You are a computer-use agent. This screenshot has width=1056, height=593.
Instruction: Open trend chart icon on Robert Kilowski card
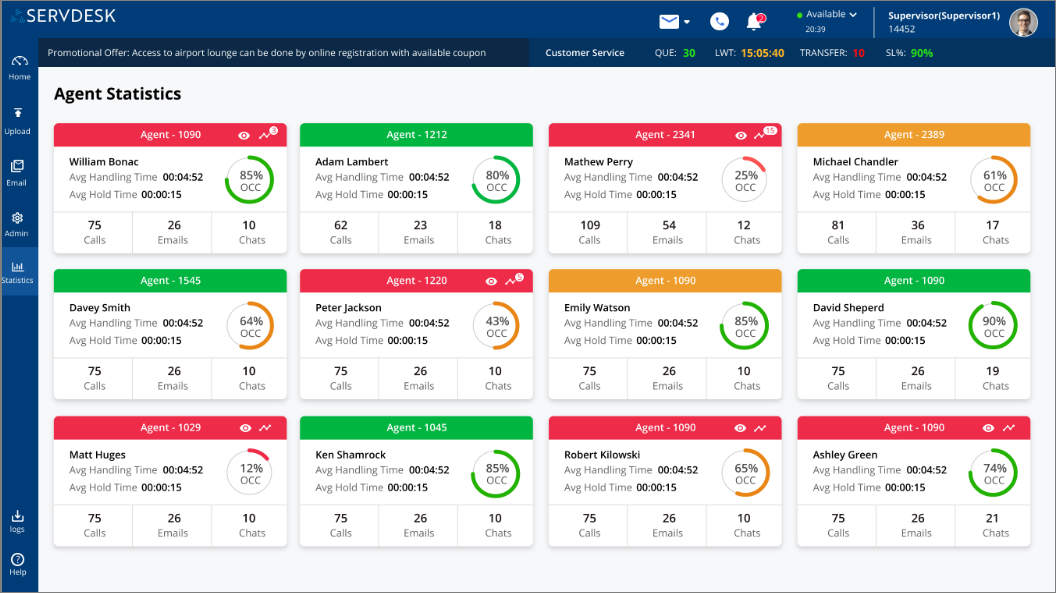(760, 428)
